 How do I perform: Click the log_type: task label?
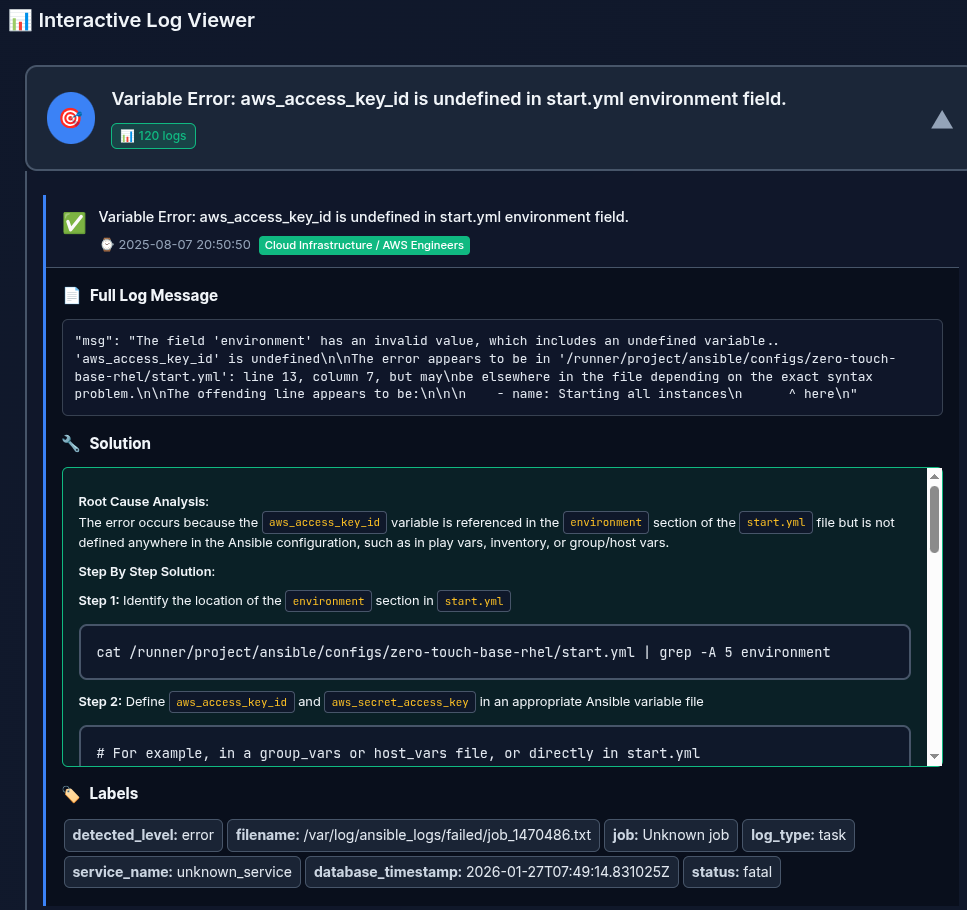[x=799, y=835]
